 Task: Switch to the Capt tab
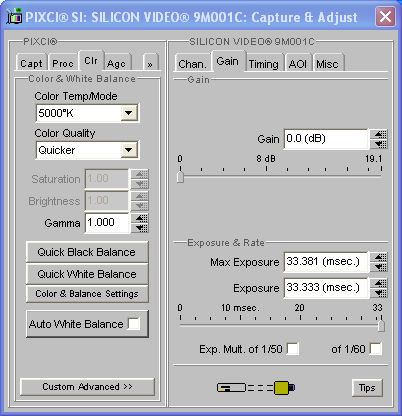click(x=31, y=63)
